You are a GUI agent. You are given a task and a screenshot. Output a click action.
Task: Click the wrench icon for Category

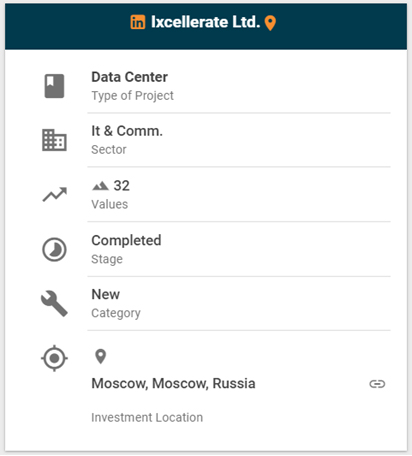pos(54,303)
